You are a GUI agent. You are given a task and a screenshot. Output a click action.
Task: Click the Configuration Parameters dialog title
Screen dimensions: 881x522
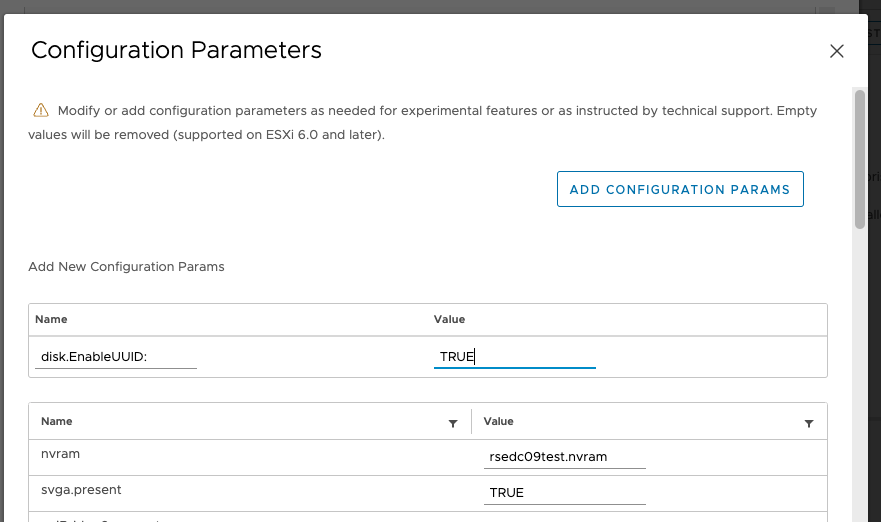coord(176,50)
